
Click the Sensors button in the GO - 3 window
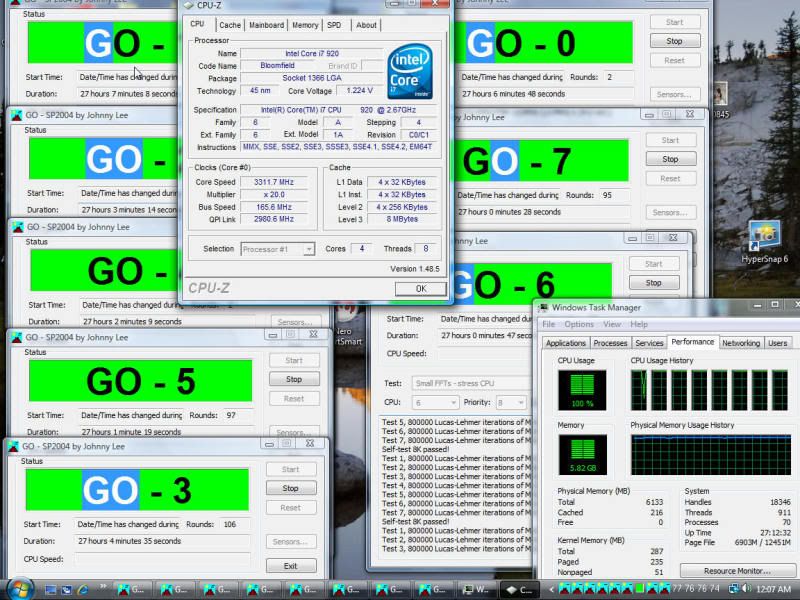point(290,541)
